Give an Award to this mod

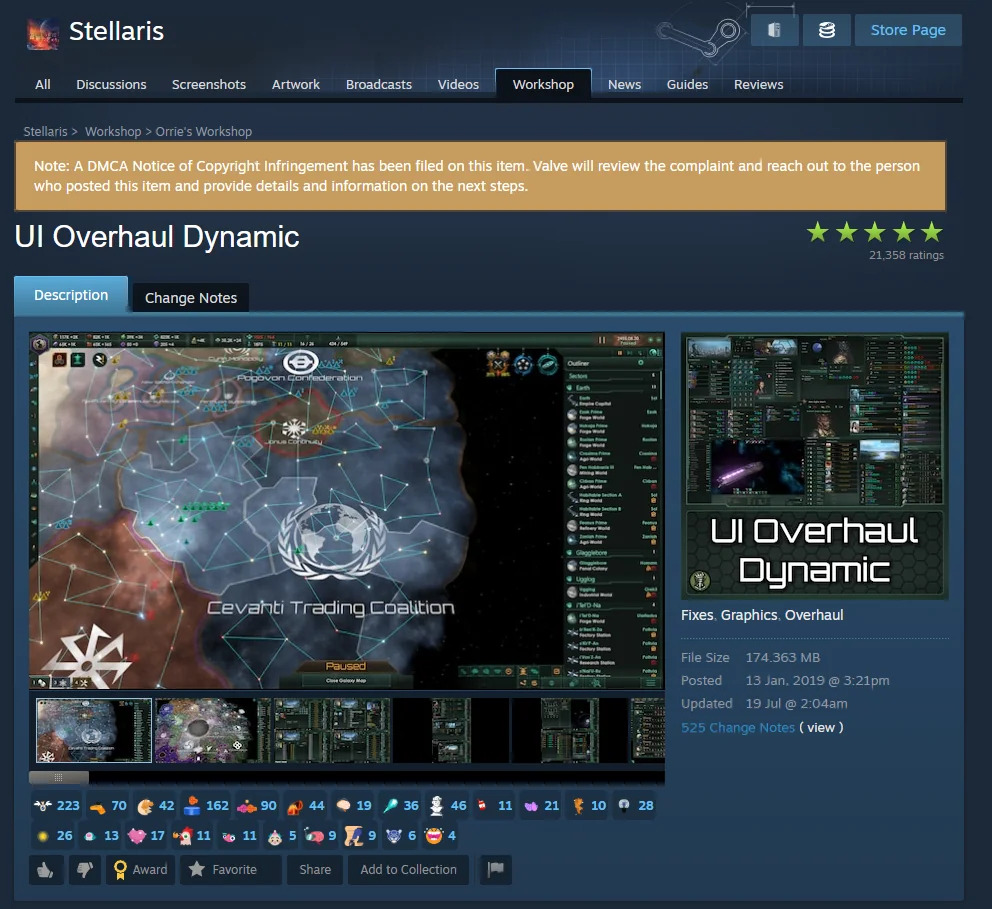pos(140,870)
